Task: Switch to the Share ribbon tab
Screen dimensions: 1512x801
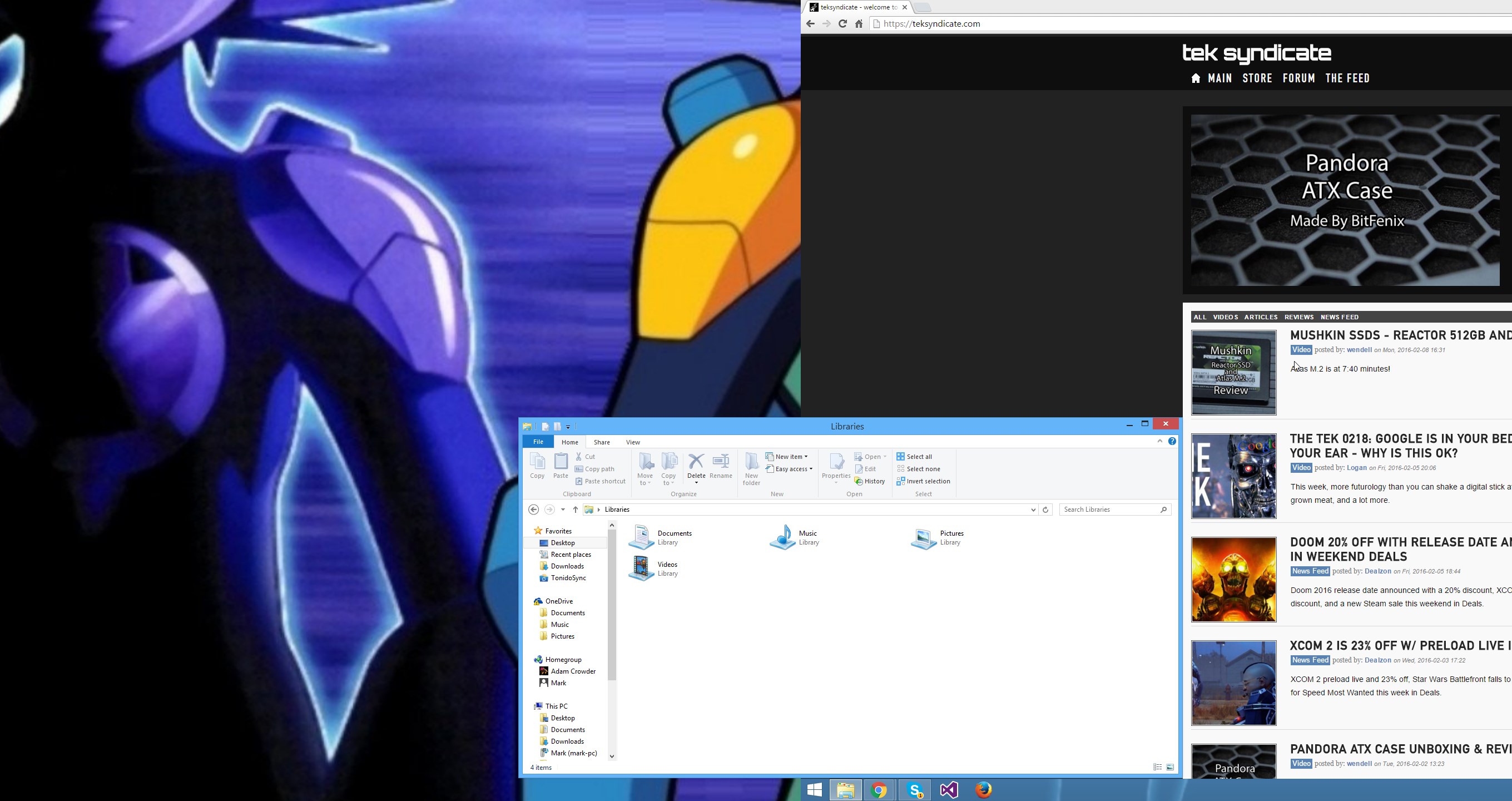Action: point(602,442)
